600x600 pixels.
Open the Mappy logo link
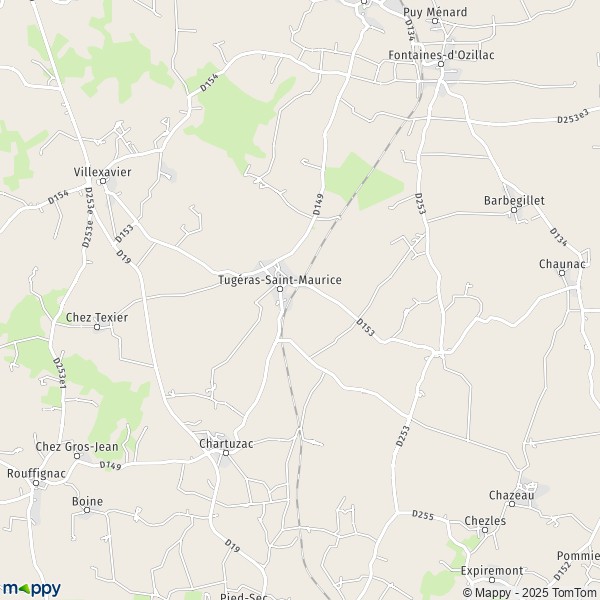coord(32,589)
